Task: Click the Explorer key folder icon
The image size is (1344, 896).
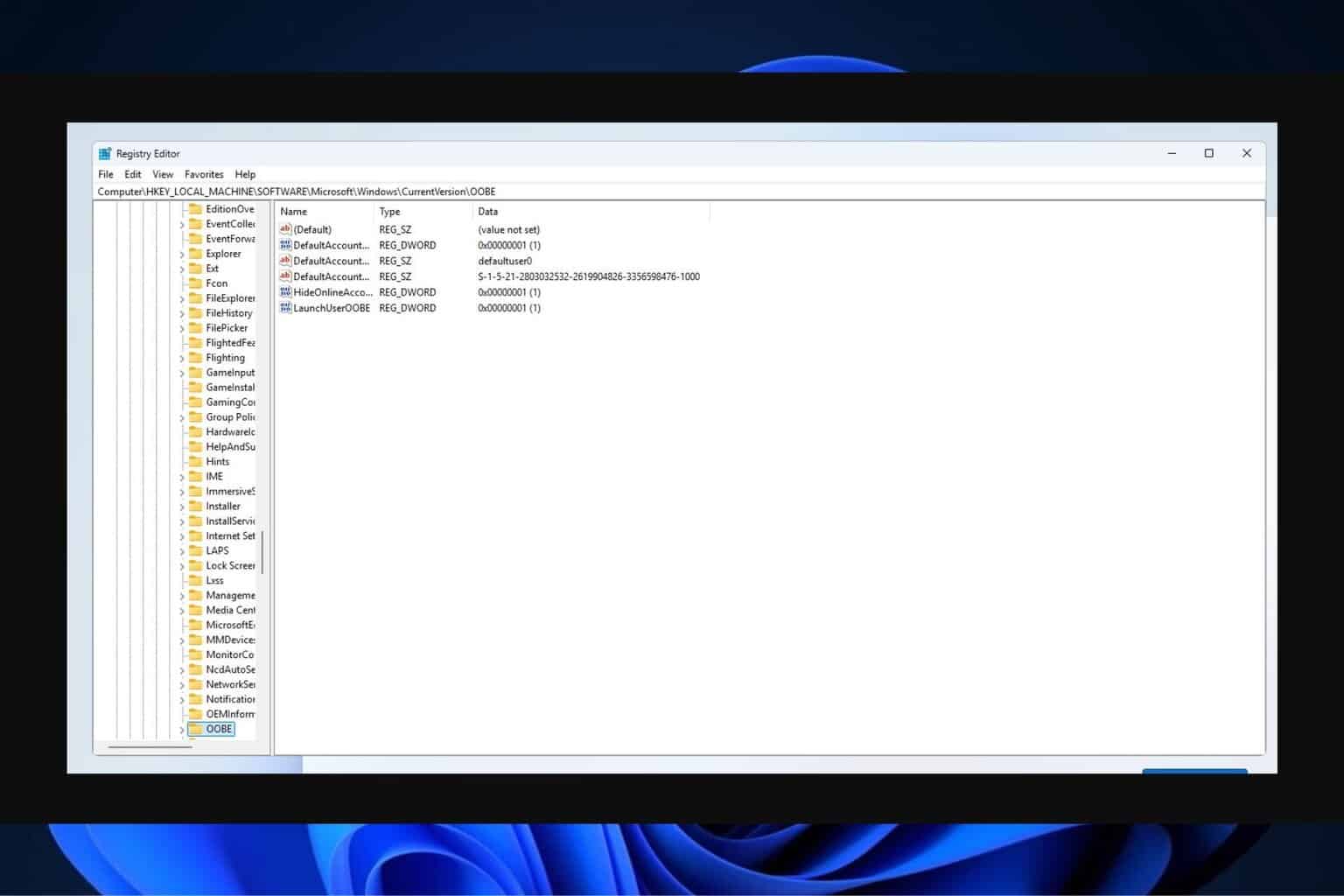Action: [x=196, y=254]
